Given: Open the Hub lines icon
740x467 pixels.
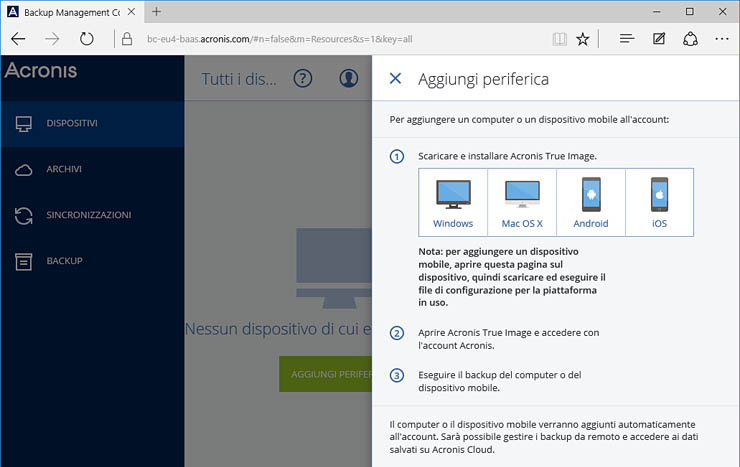Looking at the screenshot, I should pyautogui.click(x=627, y=39).
